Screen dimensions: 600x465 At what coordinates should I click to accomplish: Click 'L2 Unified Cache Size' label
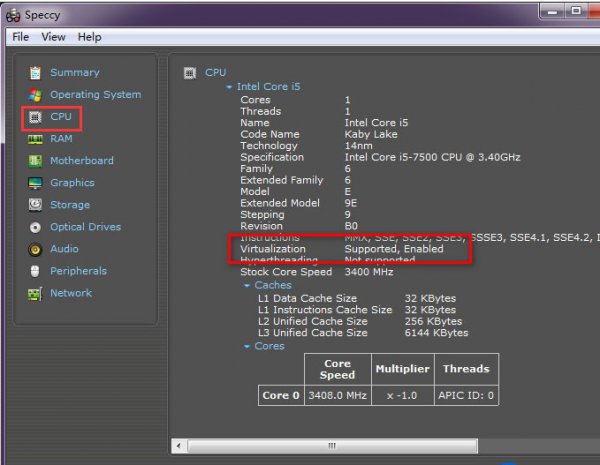[x=313, y=321]
